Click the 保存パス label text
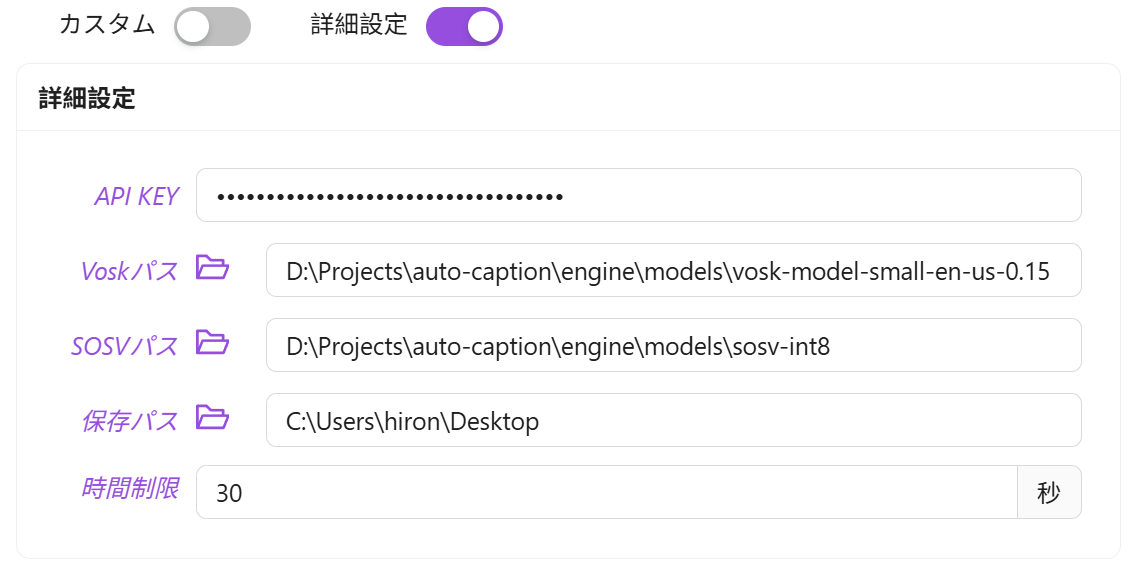This screenshot has height=570, width=1141. [x=130, y=421]
